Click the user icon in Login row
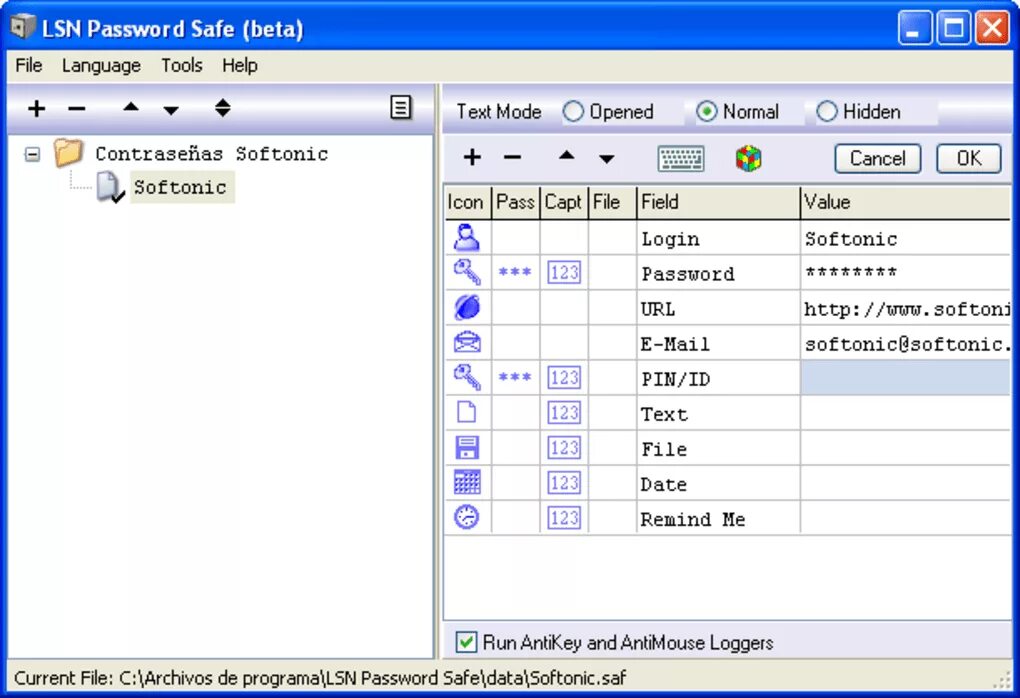Screen dimensions: 1020x698 tap(467, 237)
